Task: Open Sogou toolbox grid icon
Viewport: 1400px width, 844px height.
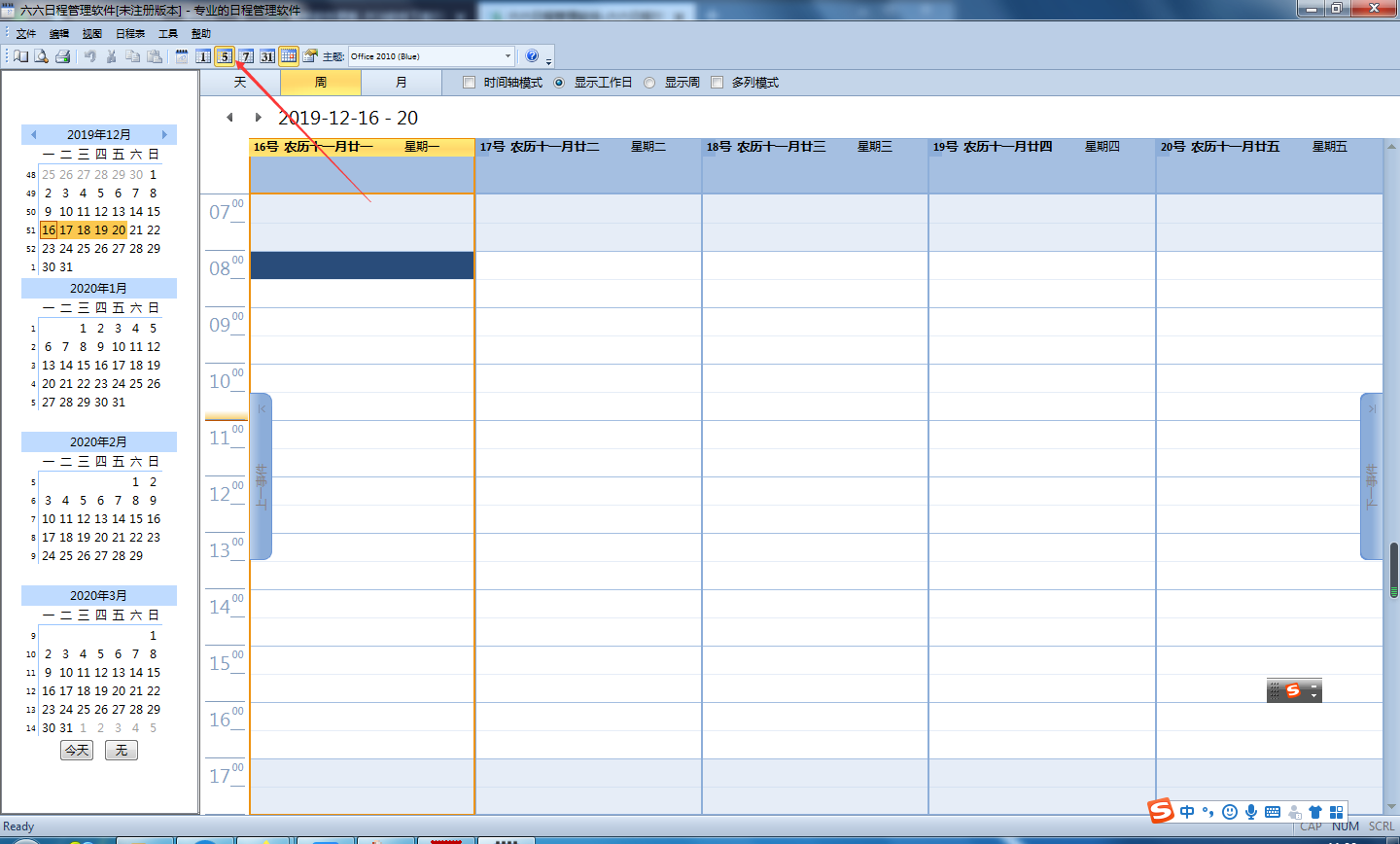Action: coord(1337,812)
